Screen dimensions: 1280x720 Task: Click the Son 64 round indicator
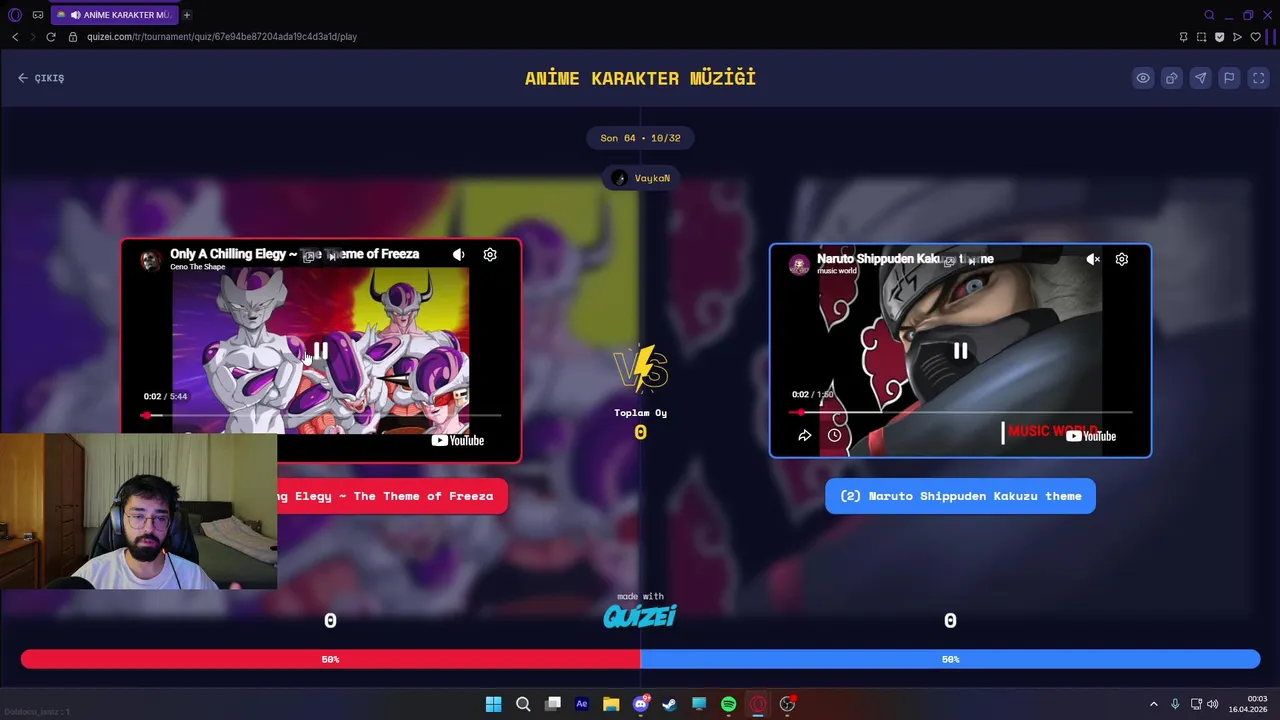point(640,138)
